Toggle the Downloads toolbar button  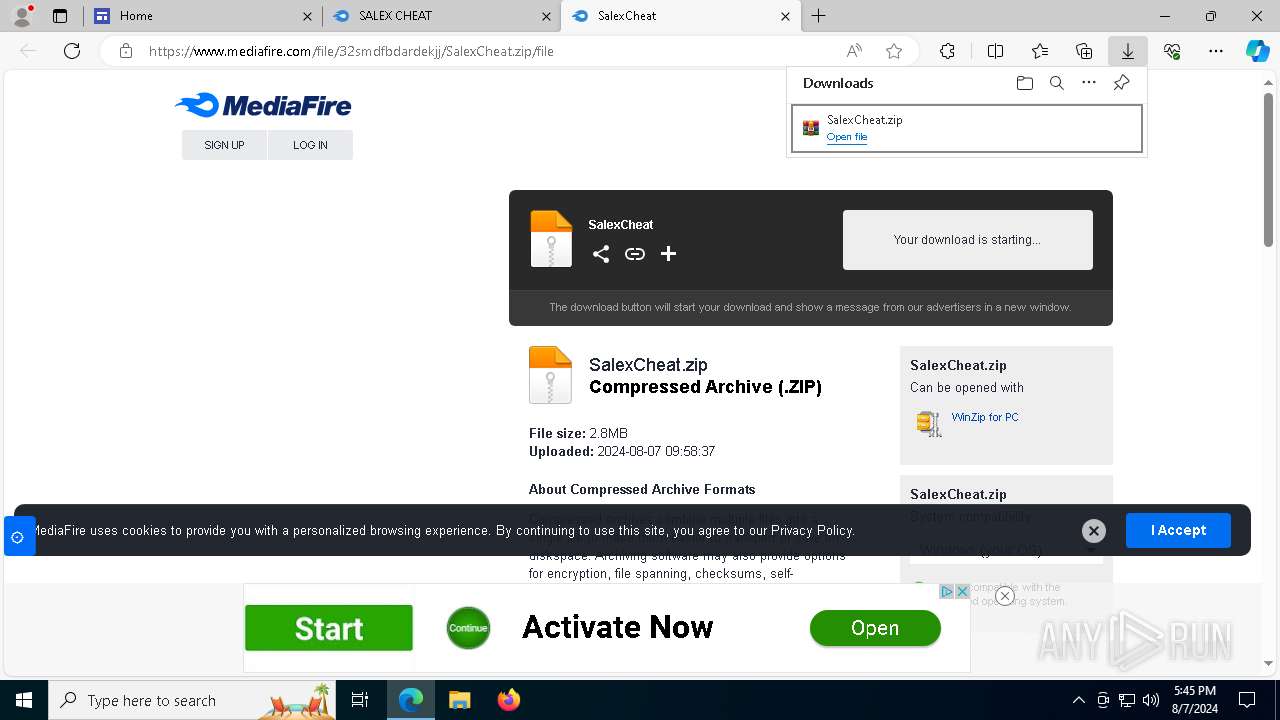click(x=1127, y=51)
